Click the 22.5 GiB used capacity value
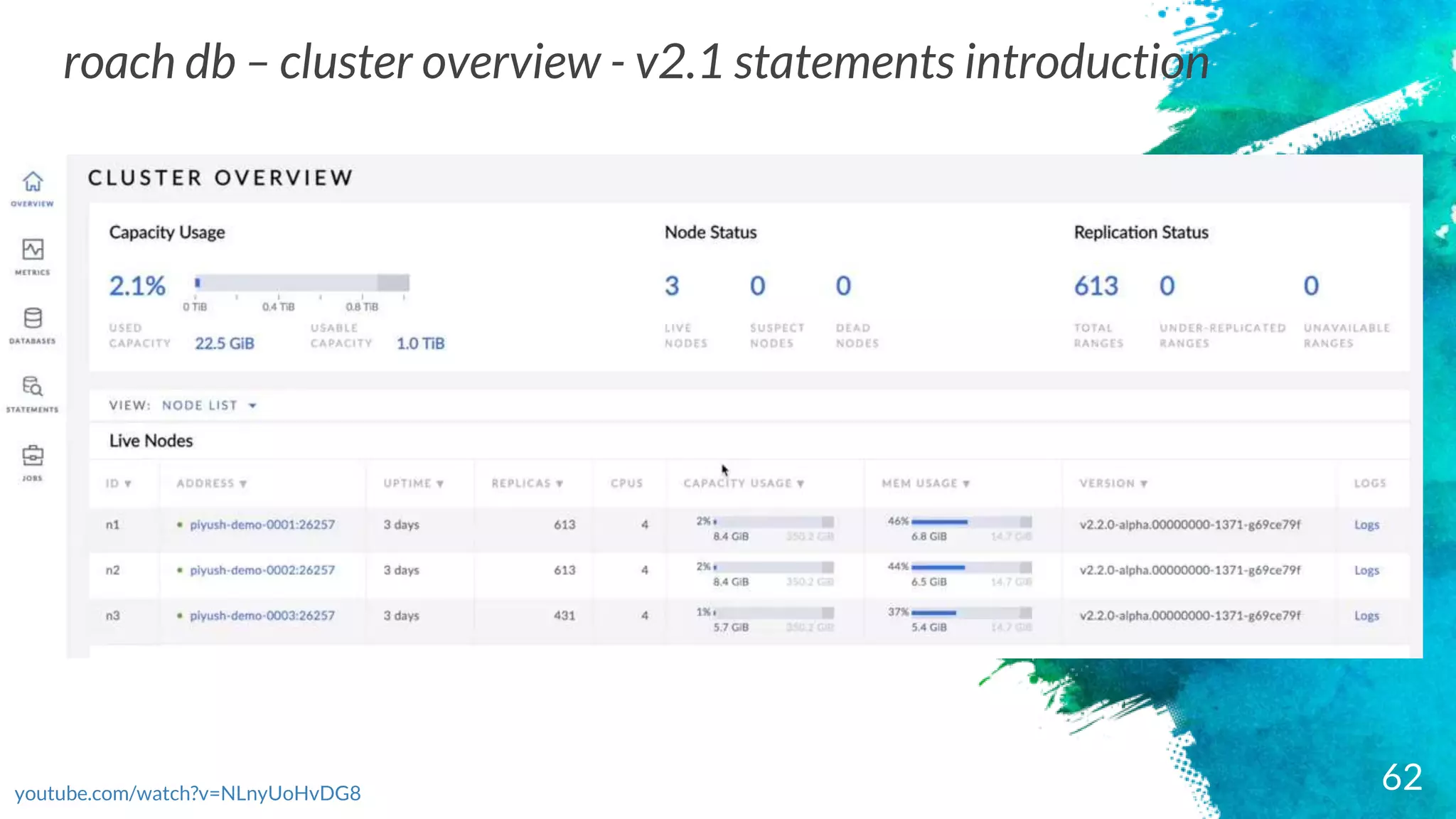The image size is (1456, 819). pyautogui.click(x=225, y=343)
